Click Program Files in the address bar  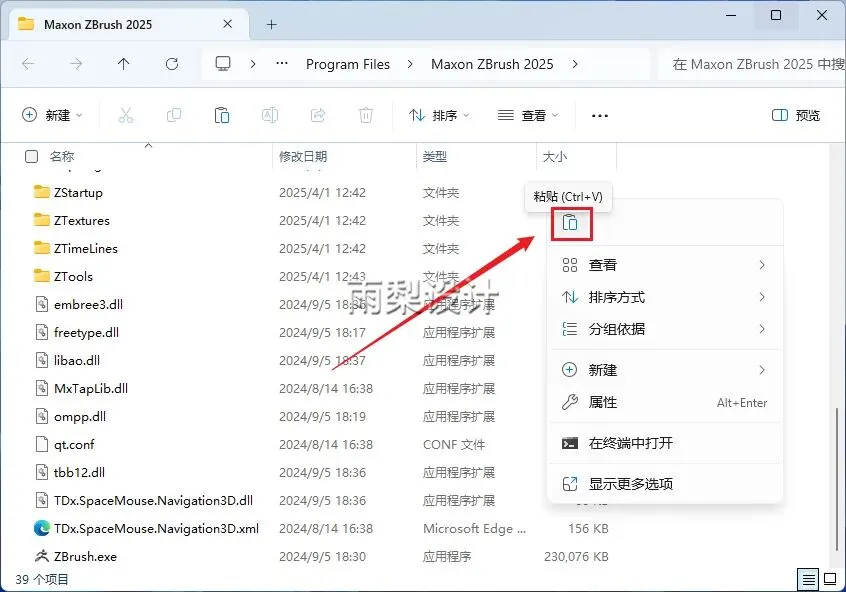pyautogui.click(x=348, y=64)
